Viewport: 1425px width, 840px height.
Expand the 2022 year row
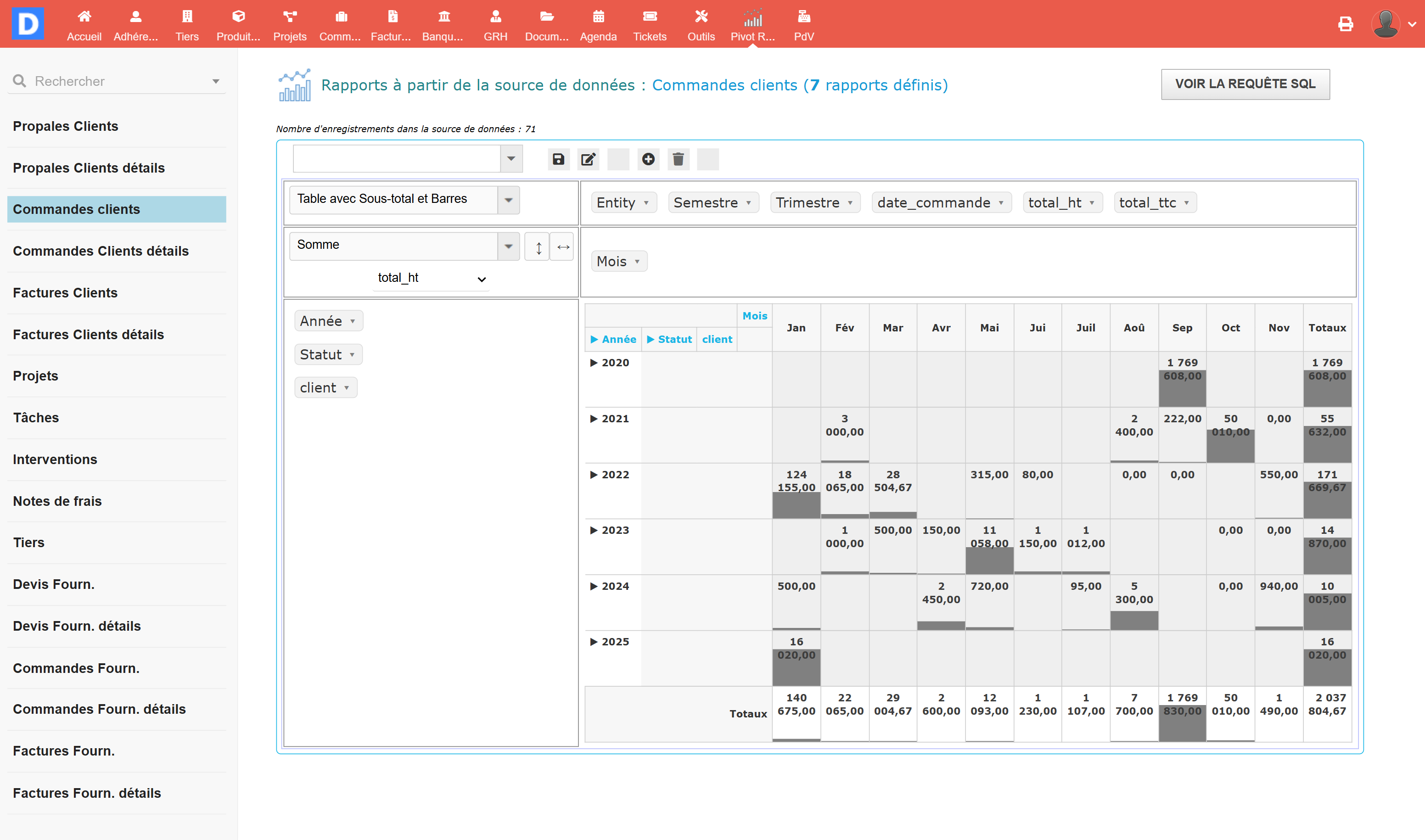coord(593,474)
